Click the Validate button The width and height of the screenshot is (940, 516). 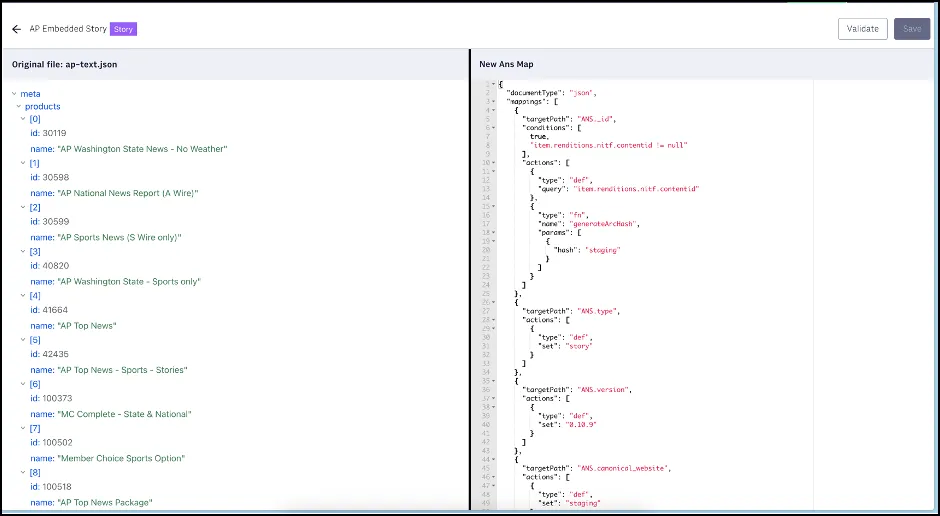(863, 29)
